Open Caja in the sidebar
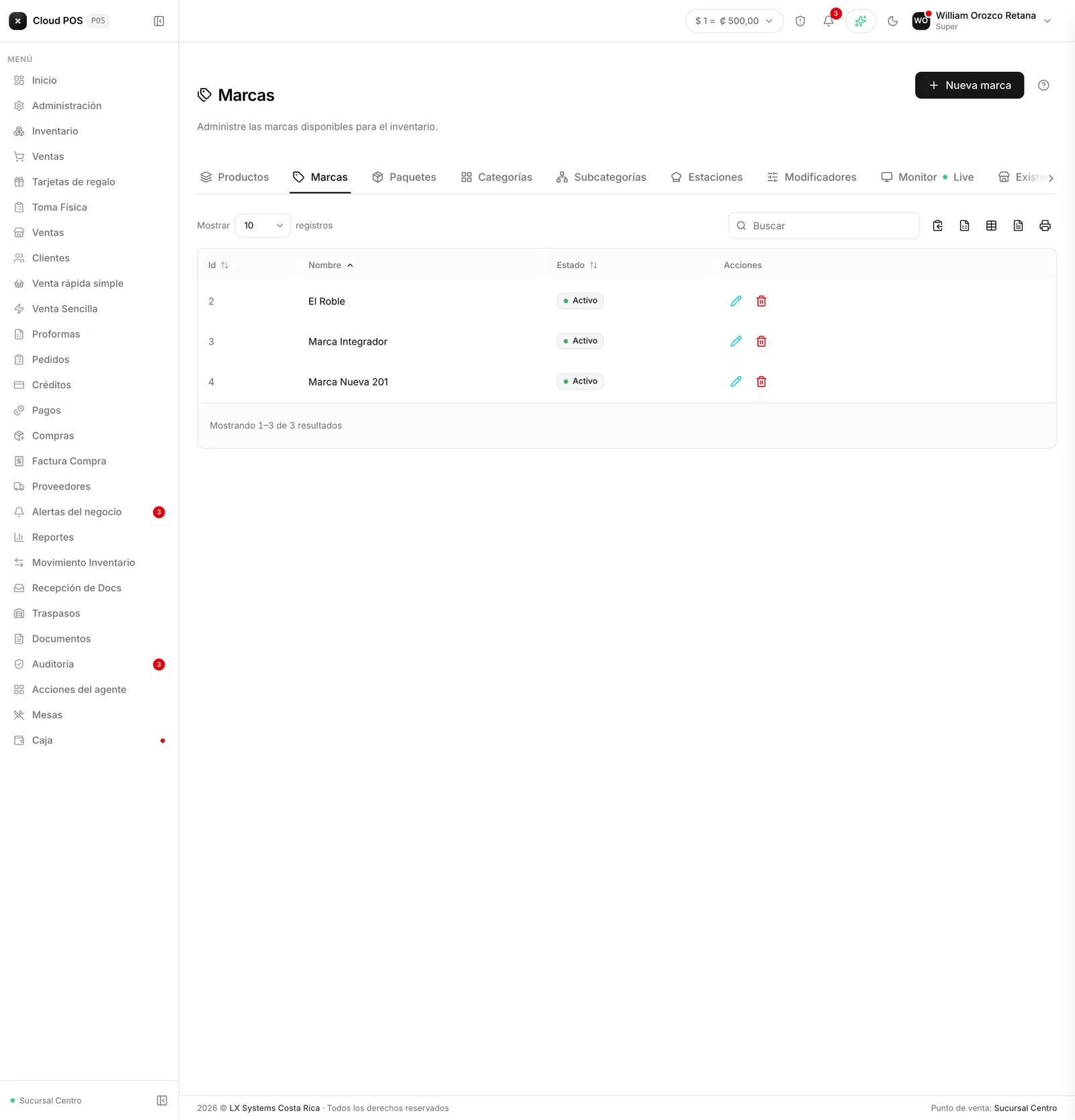This screenshot has width=1075, height=1120. tap(89, 740)
